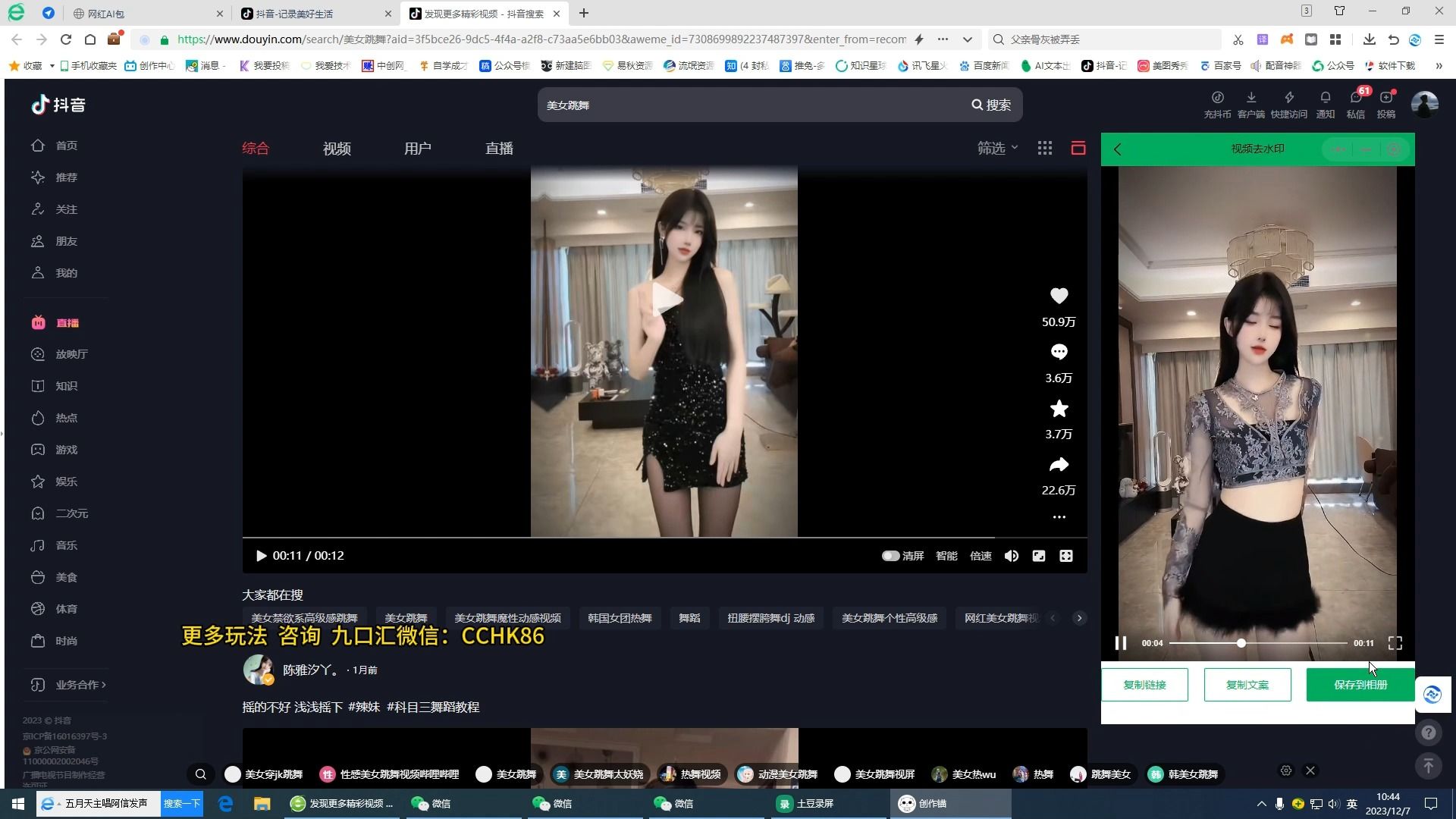Mute the main video volume
This screenshot has width=1456, height=819.
click(x=1011, y=556)
